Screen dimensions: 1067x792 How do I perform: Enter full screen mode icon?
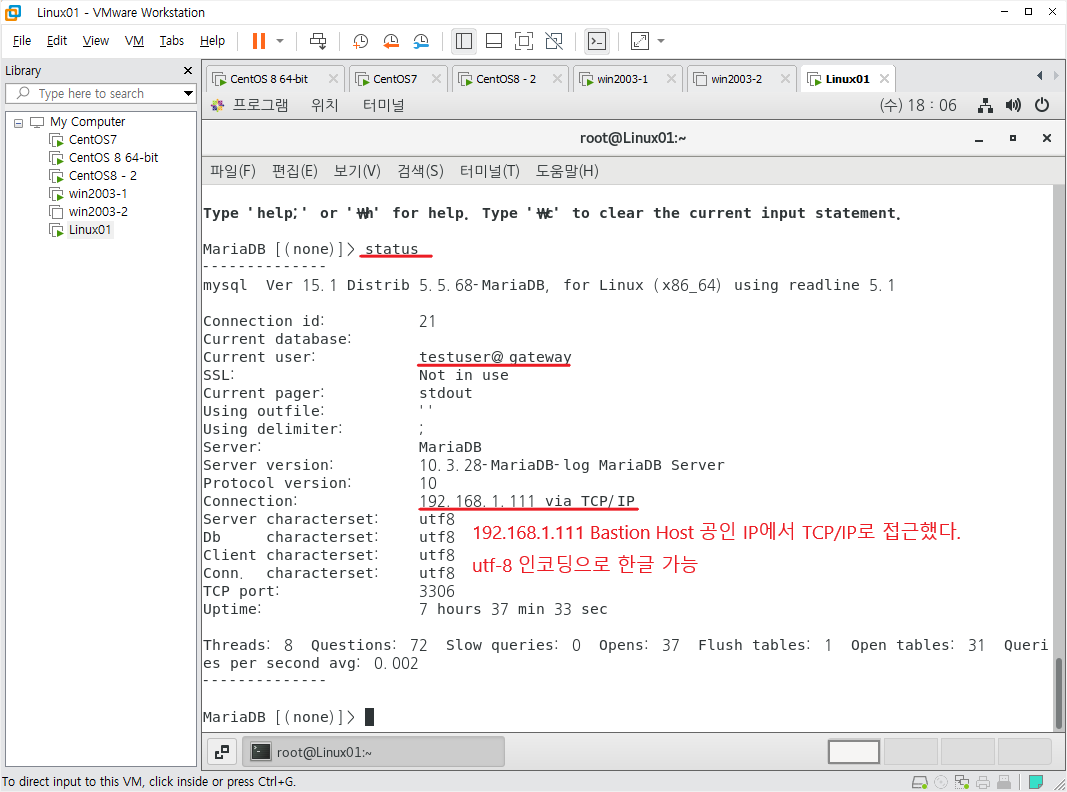524,41
